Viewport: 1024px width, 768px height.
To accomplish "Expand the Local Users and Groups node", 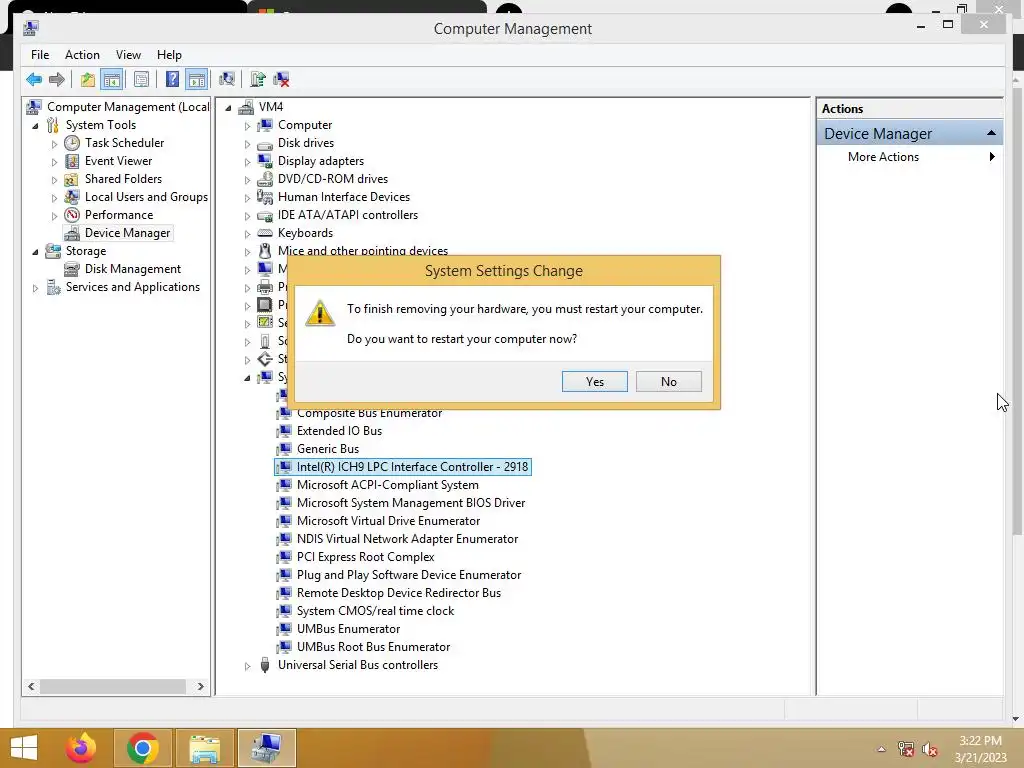I will [54, 198].
